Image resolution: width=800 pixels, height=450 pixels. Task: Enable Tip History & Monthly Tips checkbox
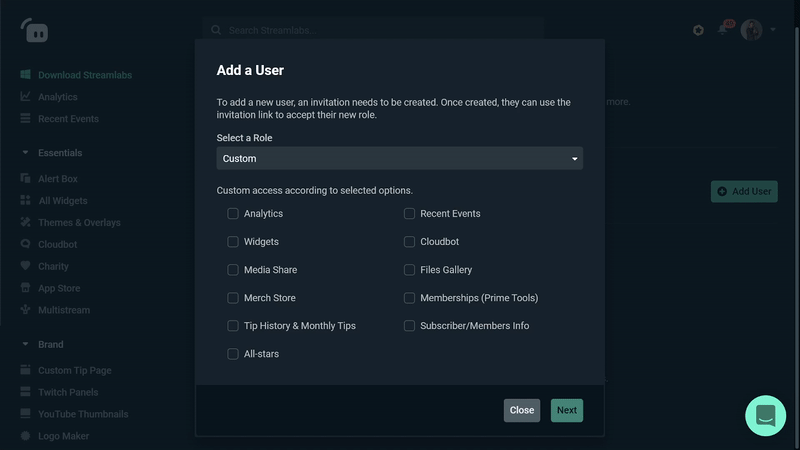233,326
